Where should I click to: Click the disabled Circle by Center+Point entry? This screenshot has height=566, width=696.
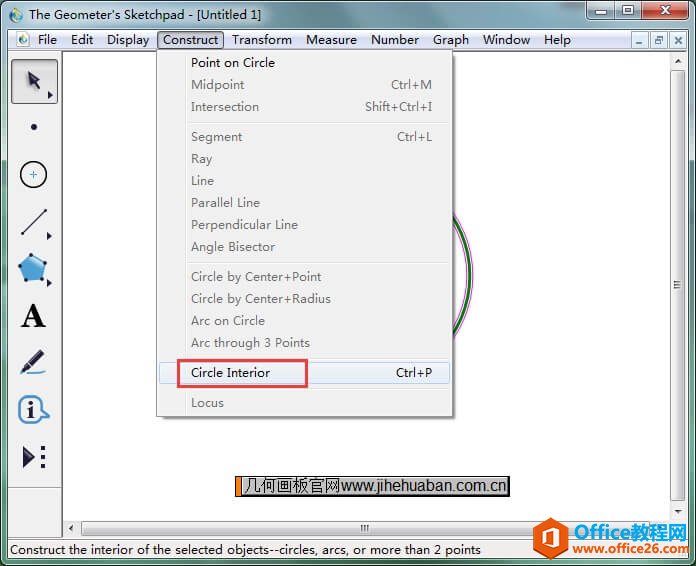click(304, 277)
